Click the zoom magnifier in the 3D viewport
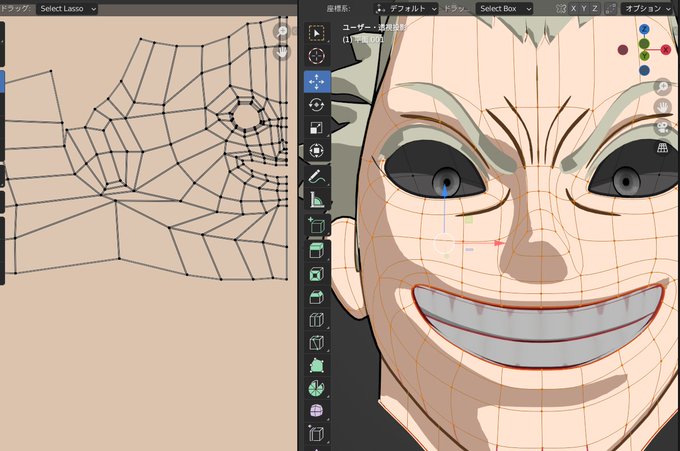The height and width of the screenshot is (451, 680). [x=663, y=87]
